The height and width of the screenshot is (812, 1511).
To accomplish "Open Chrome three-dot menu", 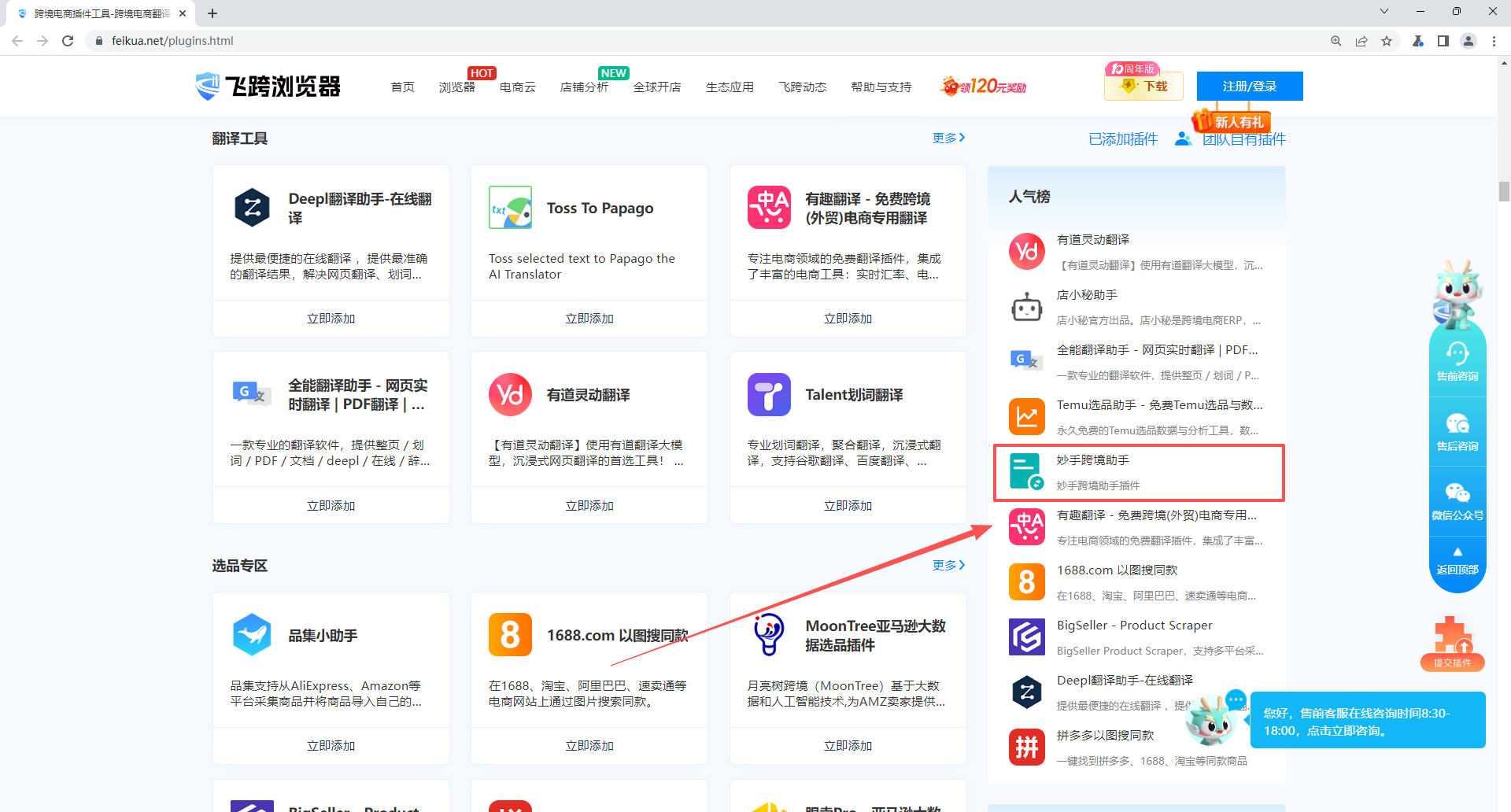I will [1494, 41].
